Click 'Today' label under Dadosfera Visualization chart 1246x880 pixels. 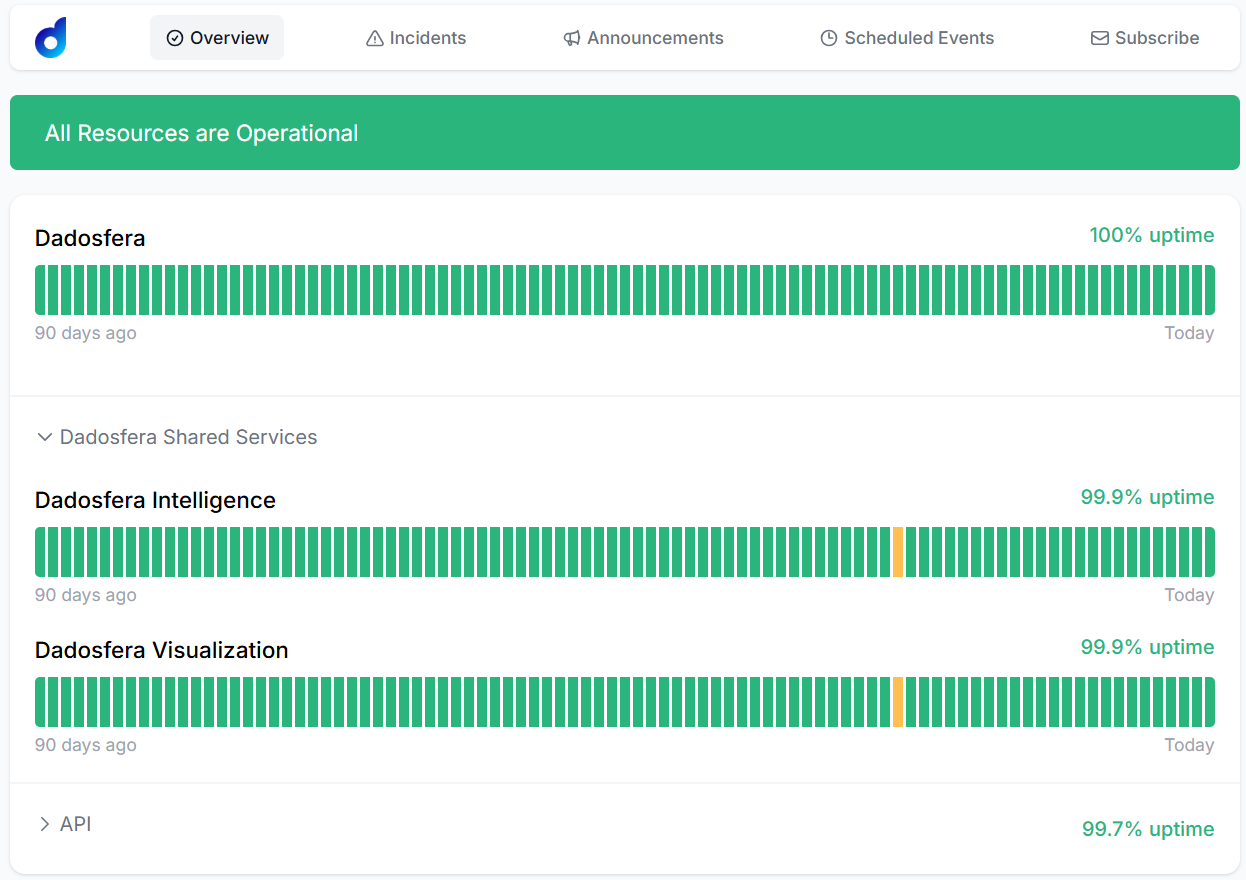[1189, 745]
